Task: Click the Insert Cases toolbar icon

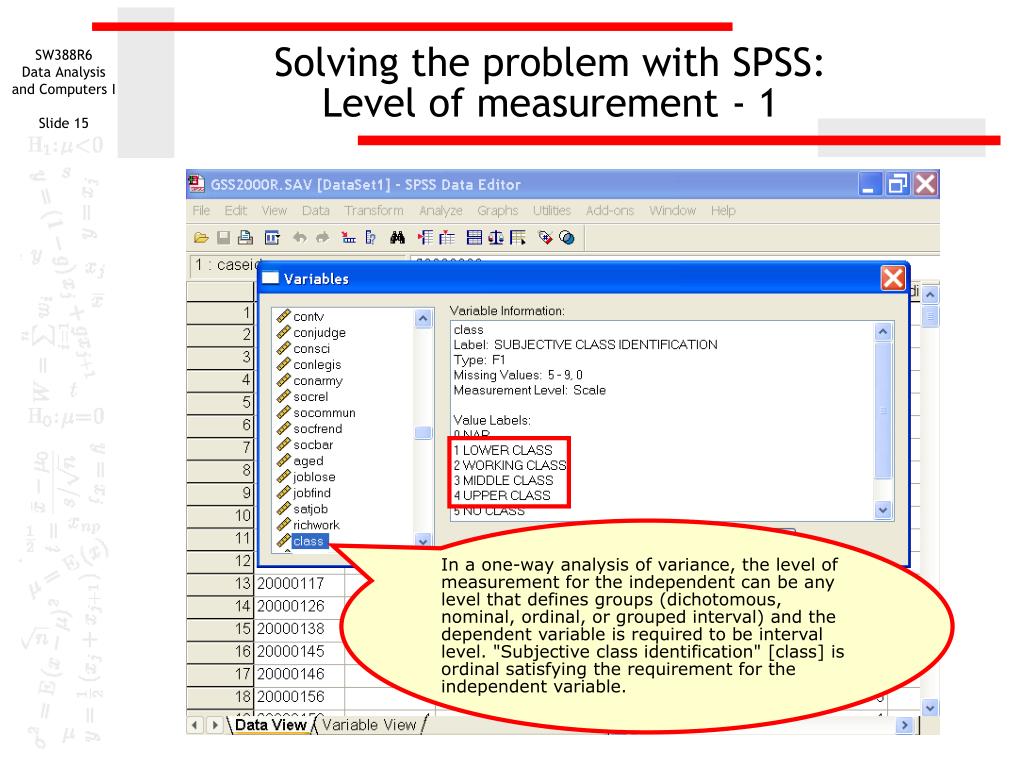Action: pyautogui.click(x=425, y=238)
